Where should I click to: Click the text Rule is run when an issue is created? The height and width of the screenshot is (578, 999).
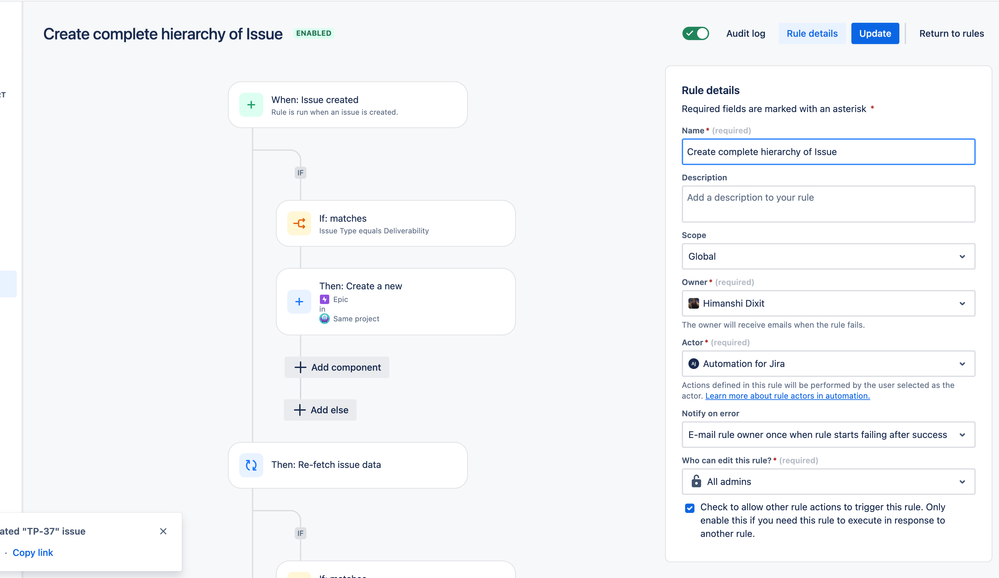(334, 112)
